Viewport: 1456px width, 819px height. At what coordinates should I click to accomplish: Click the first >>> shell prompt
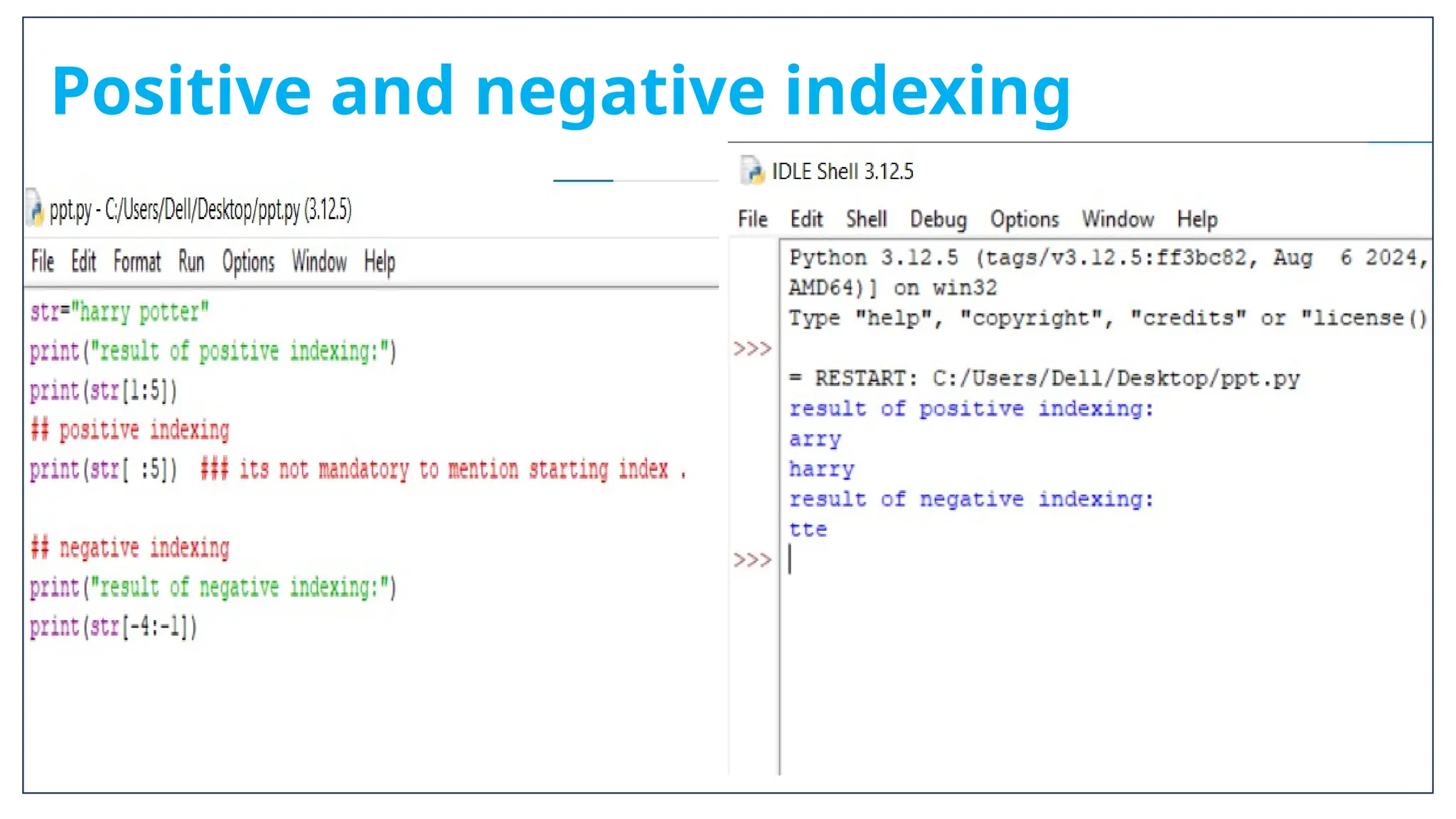tap(753, 348)
